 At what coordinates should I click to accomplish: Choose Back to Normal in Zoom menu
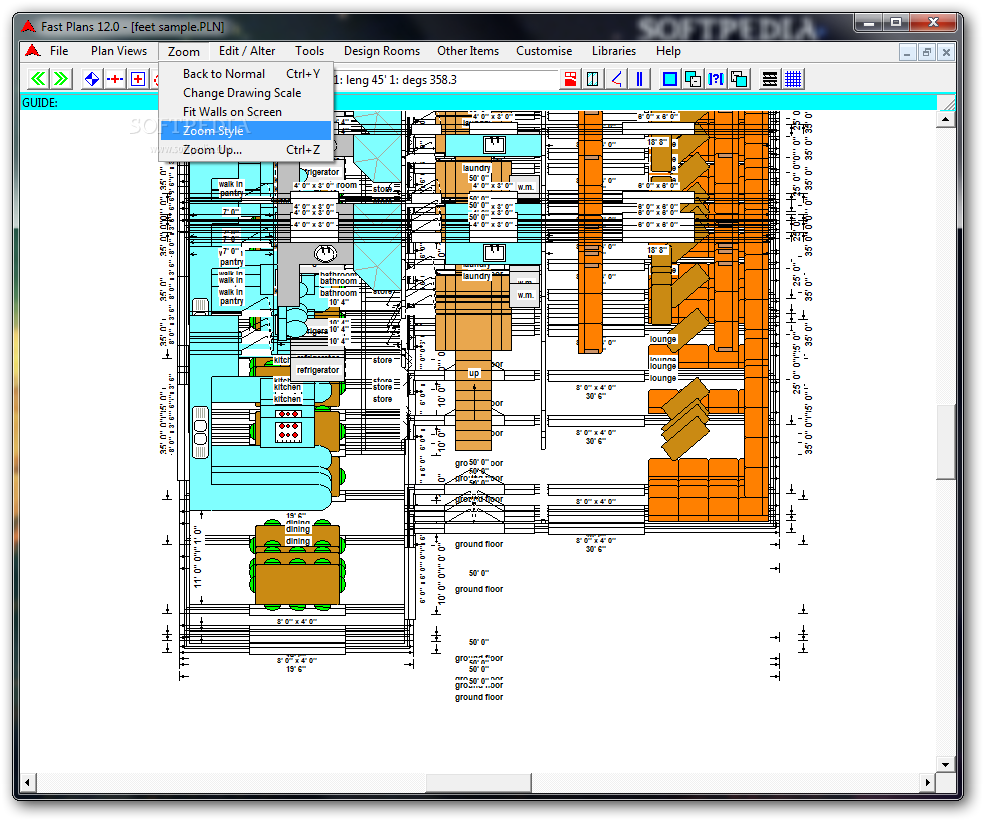pyautogui.click(x=246, y=73)
